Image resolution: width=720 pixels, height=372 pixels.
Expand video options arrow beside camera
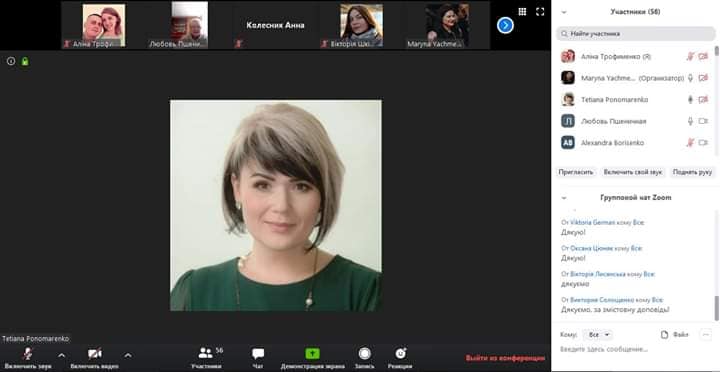click(x=128, y=355)
